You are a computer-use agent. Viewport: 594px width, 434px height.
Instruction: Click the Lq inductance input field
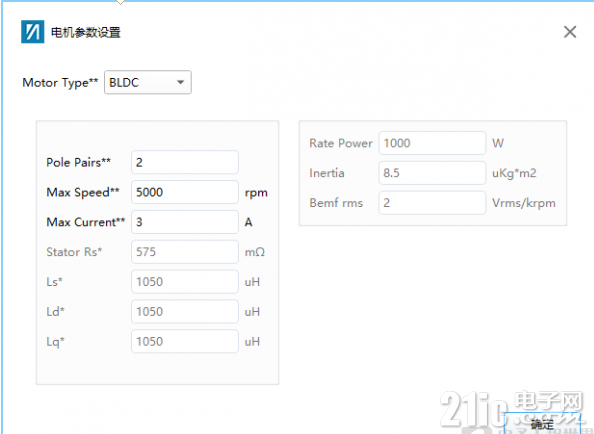[x=185, y=342]
